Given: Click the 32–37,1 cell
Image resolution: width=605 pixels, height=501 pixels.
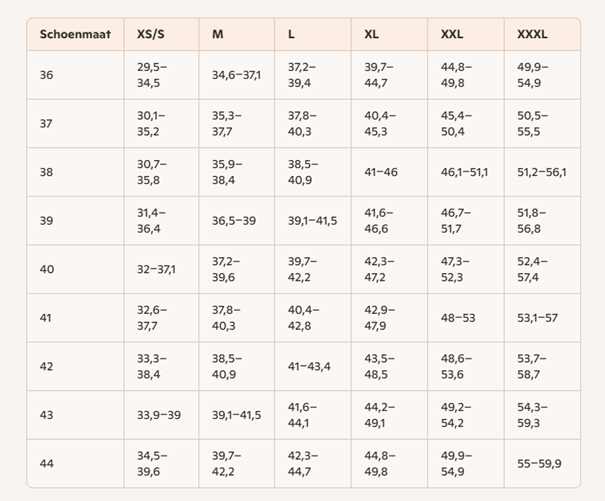Looking at the screenshot, I should pos(156,269).
